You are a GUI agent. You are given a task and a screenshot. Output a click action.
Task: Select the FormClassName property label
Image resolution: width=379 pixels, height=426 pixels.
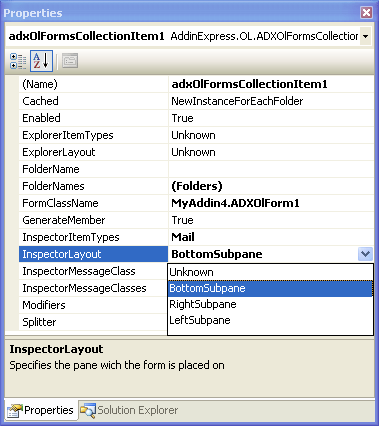[x=93, y=203]
